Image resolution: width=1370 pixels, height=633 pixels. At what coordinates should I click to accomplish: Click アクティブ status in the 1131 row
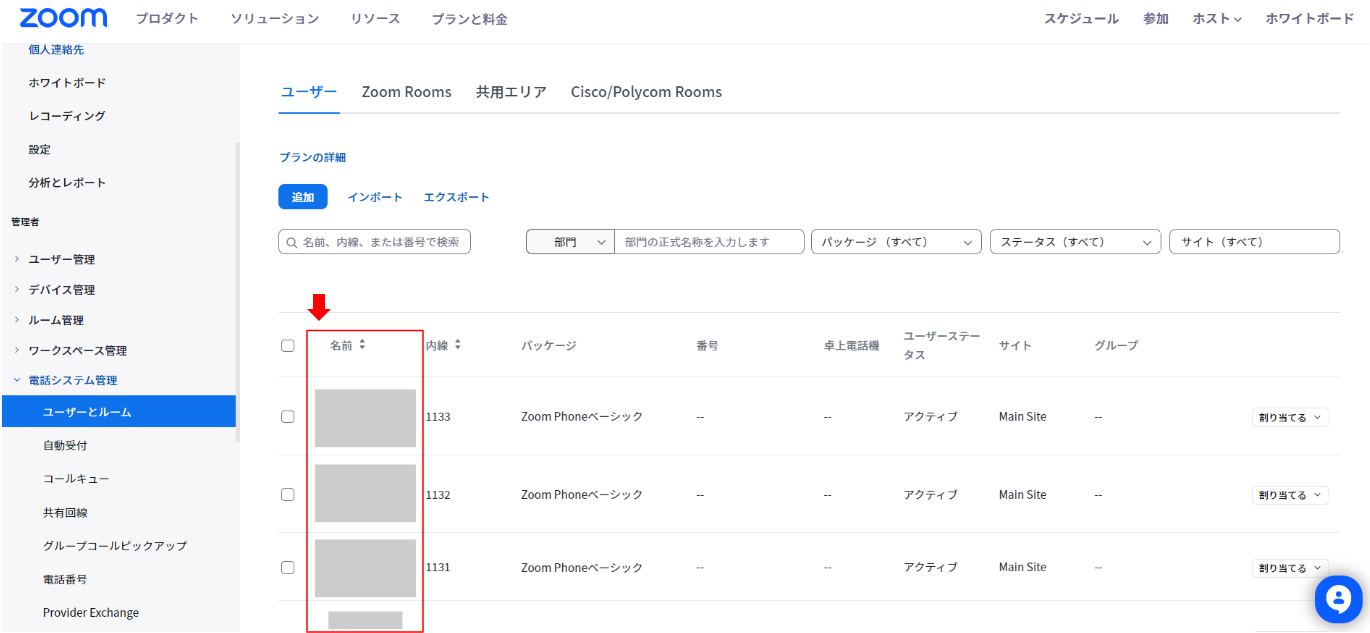[x=931, y=567]
